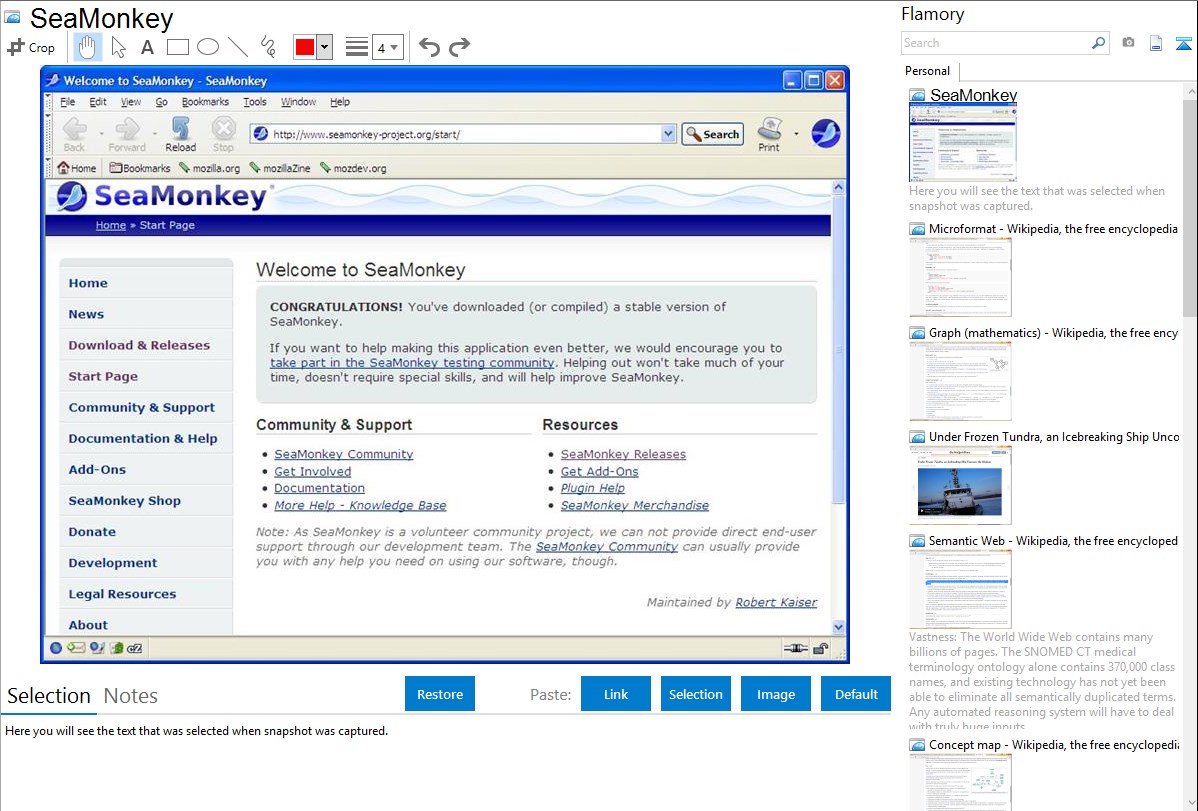Image resolution: width=1198 pixels, height=811 pixels.
Task: Select the straight line tool
Action: [237, 47]
